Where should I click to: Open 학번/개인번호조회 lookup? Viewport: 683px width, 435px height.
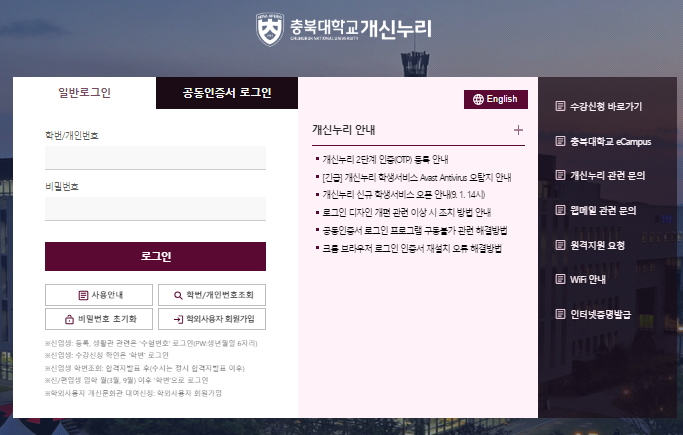(x=212, y=295)
